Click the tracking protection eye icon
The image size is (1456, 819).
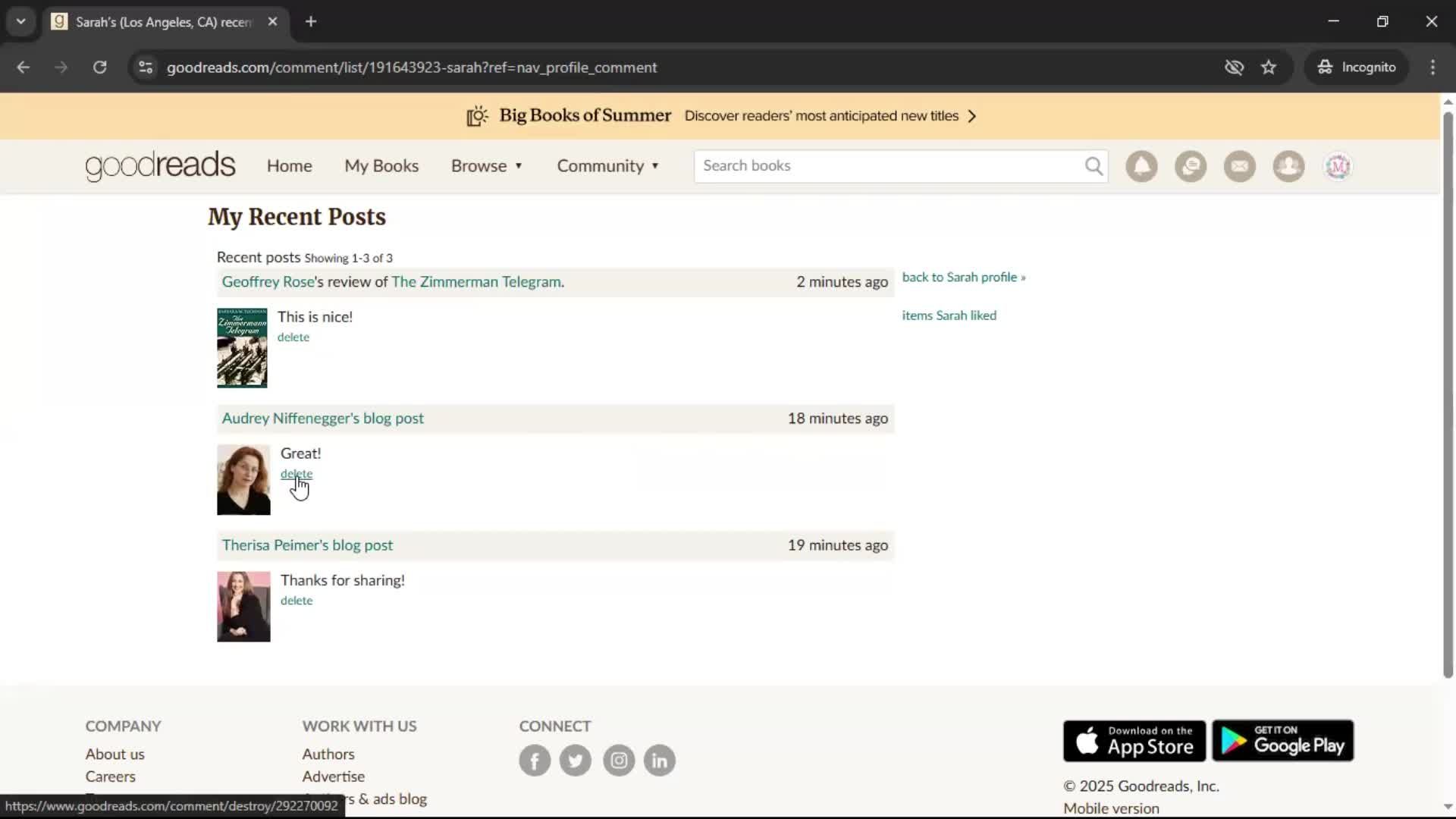pos(1234,67)
